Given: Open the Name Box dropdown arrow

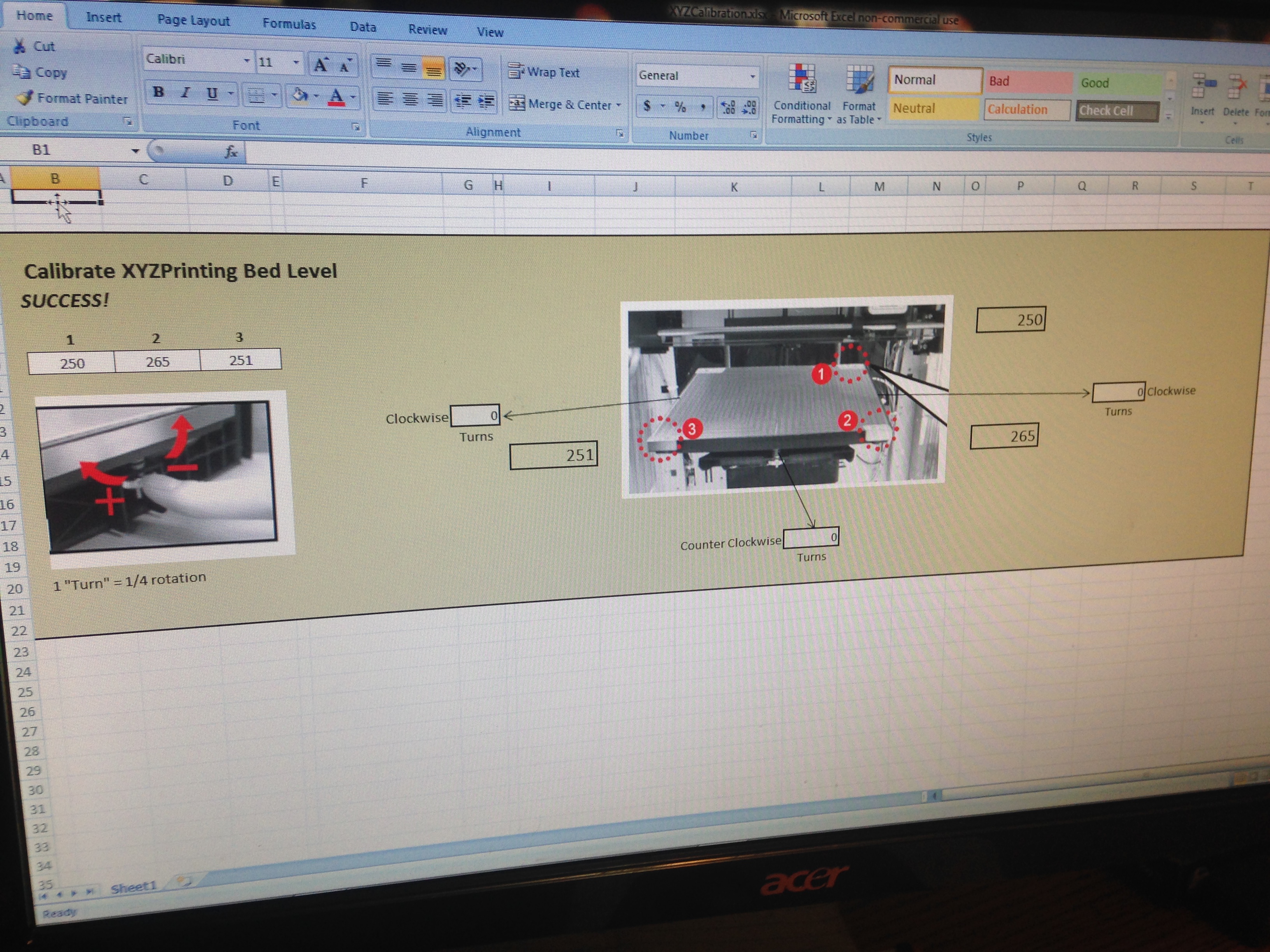Looking at the screenshot, I should tap(135, 151).
